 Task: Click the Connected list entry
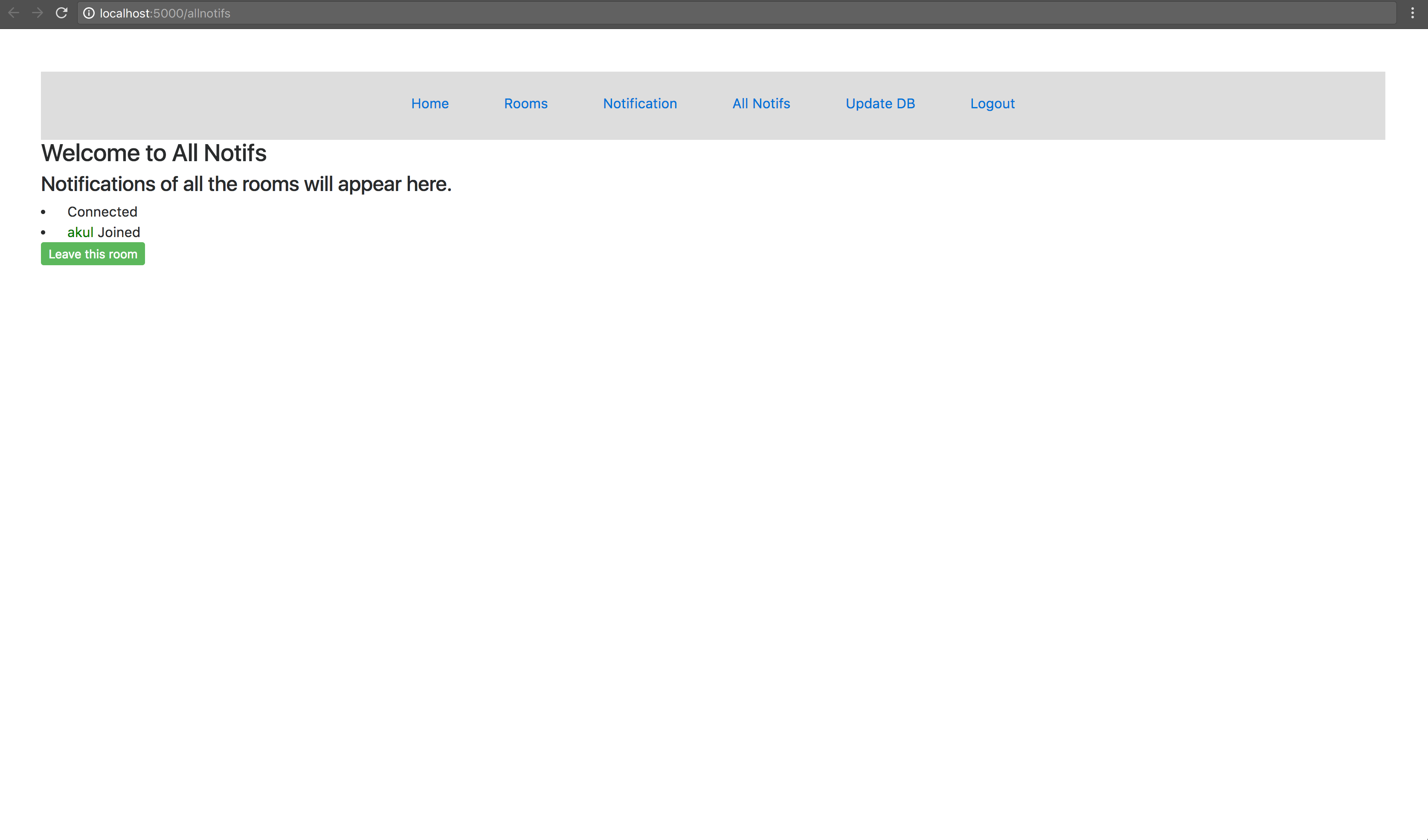coord(102,212)
